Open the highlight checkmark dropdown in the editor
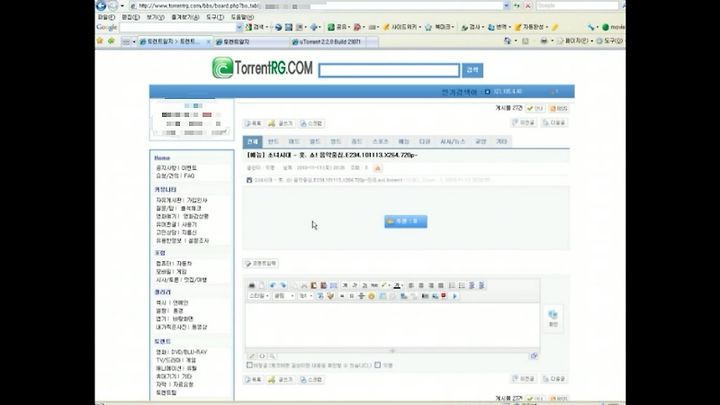The height and width of the screenshot is (405, 720). click(389, 286)
